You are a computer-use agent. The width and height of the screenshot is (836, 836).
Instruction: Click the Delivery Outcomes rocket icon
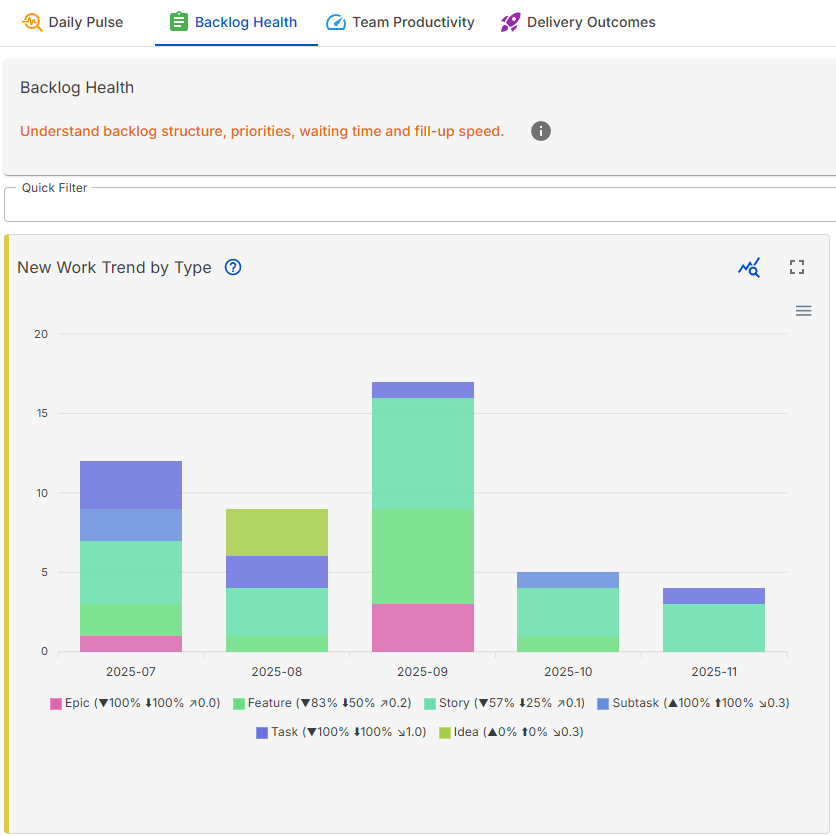click(x=510, y=22)
